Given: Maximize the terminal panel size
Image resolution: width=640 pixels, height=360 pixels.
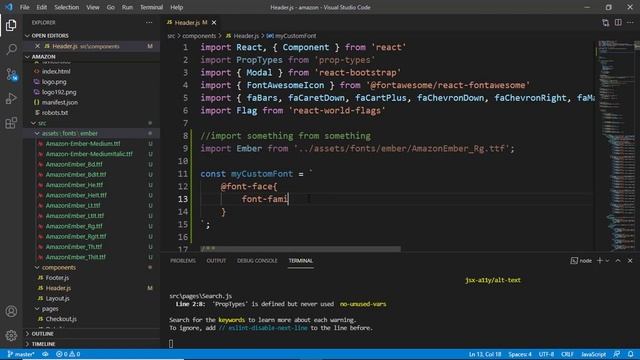Looking at the screenshot, I should pos(618,260).
